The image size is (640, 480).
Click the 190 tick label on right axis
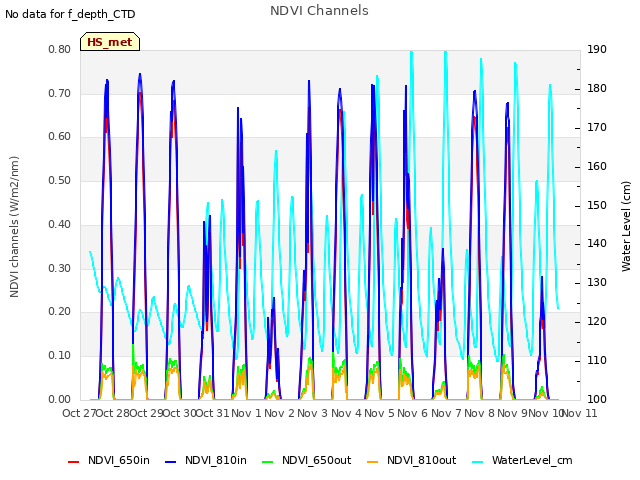click(597, 50)
